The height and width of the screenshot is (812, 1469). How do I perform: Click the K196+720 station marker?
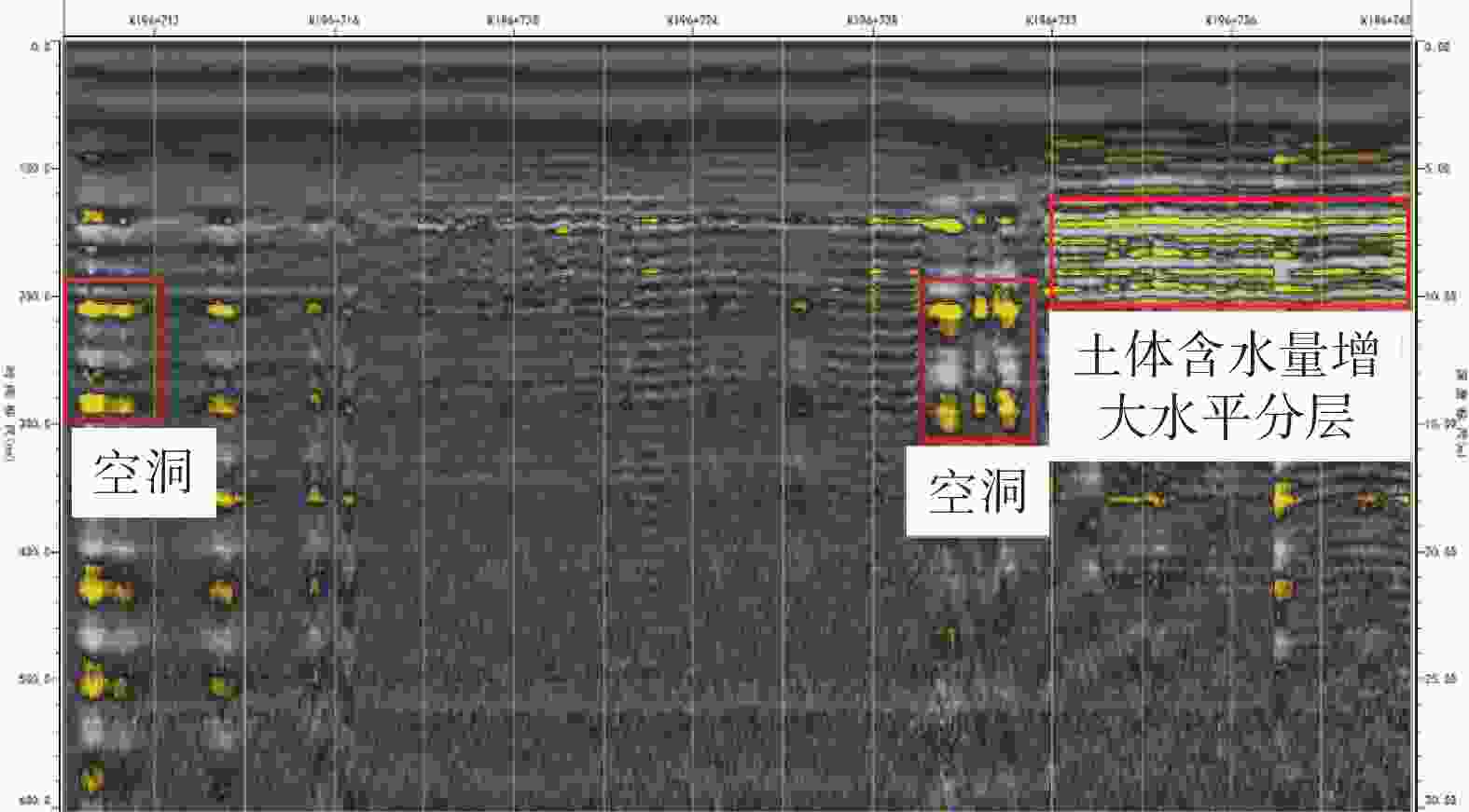pos(513,20)
